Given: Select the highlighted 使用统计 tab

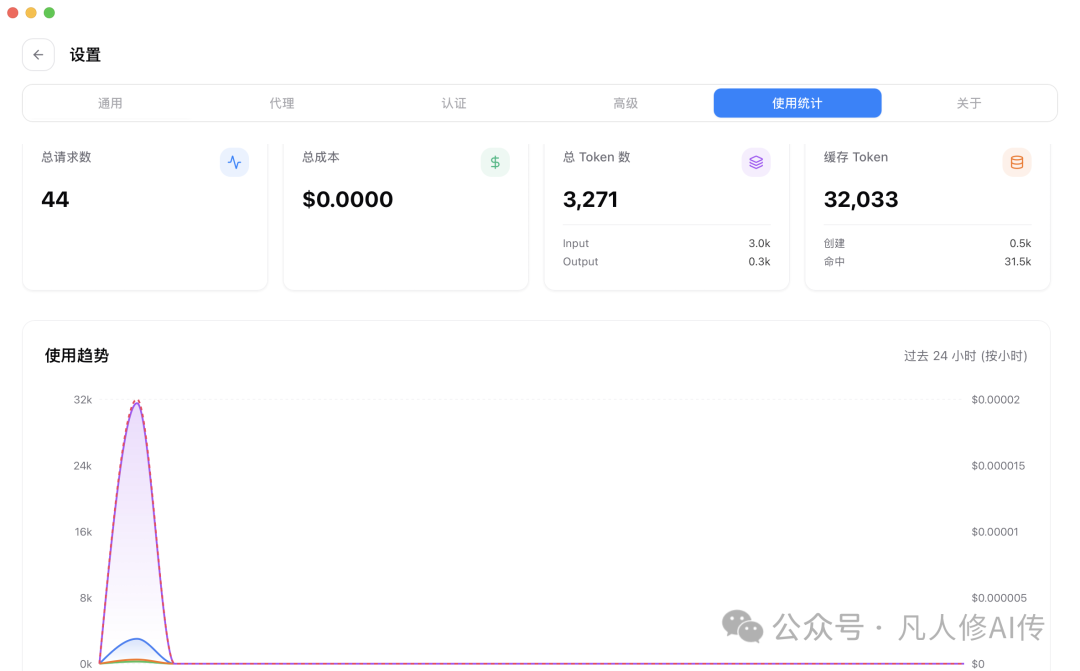Looking at the screenshot, I should pos(797,103).
